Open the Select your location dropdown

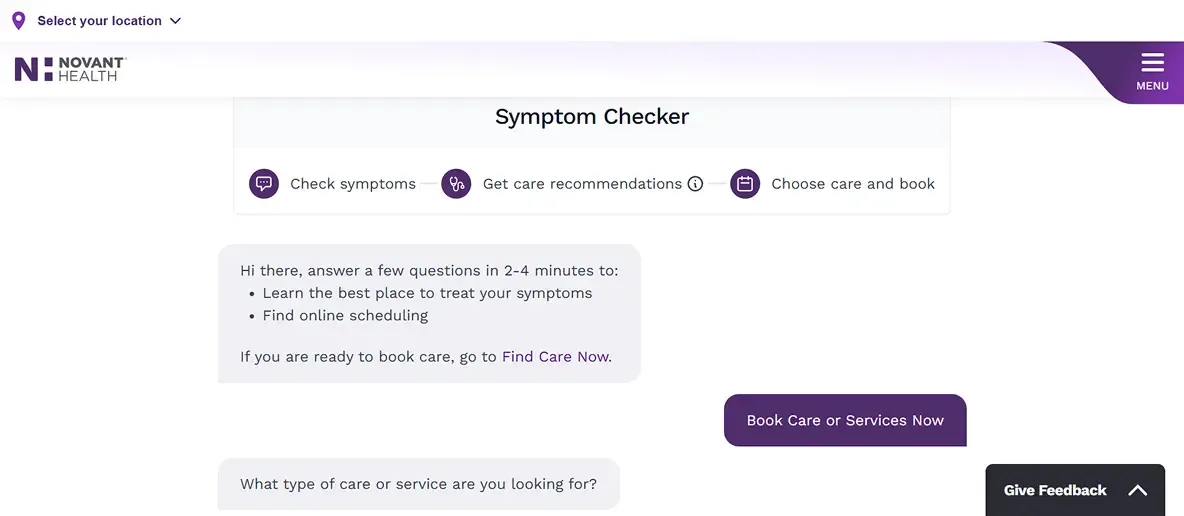(x=99, y=21)
